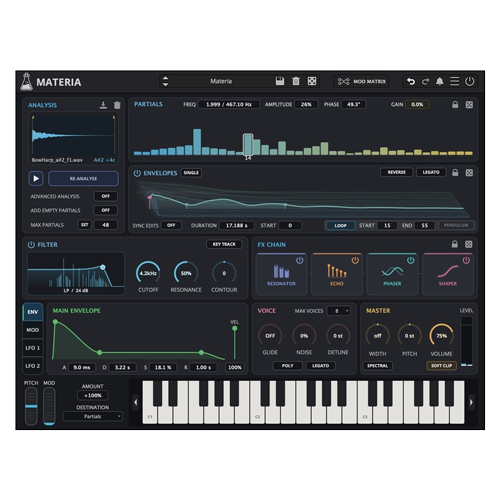Randomize the preset with the header dice icon
The width and height of the screenshot is (500, 500).
[x=312, y=81]
